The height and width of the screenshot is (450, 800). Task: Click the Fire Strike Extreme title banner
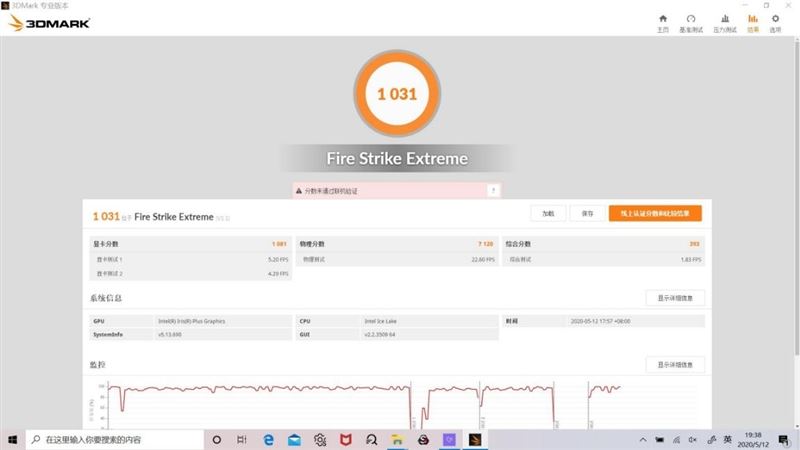click(397, 158)
